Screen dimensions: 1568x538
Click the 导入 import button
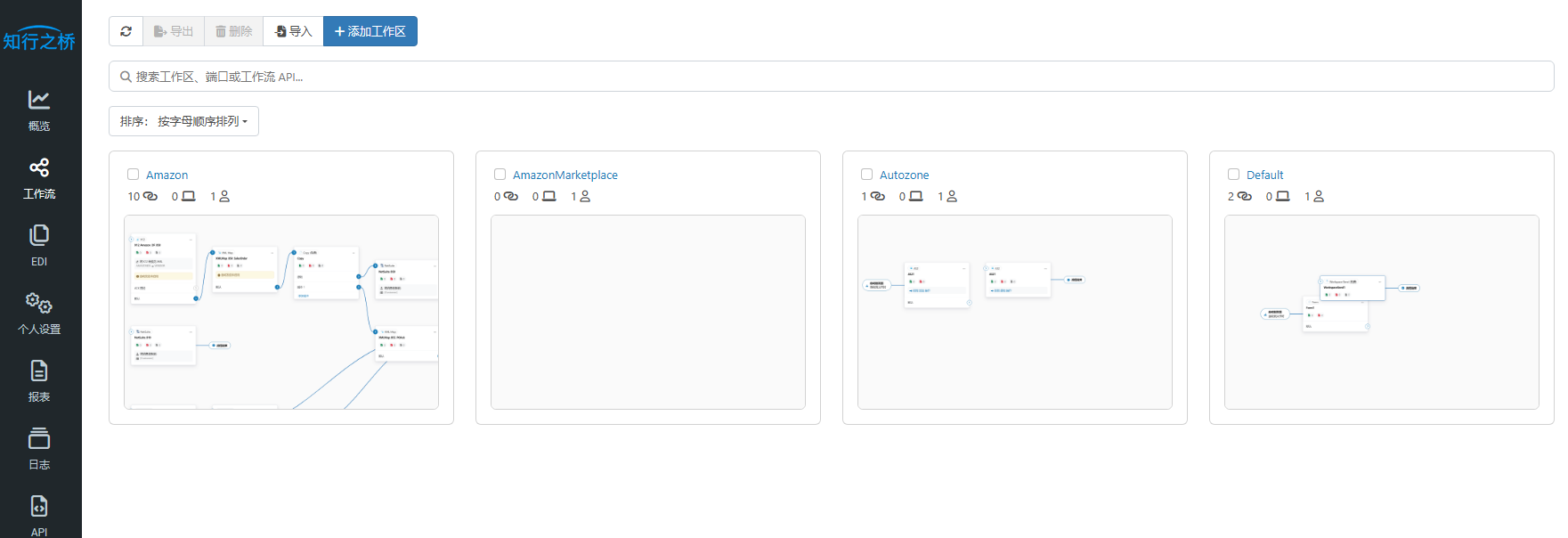pyautogui.click(x=293, y=31)
